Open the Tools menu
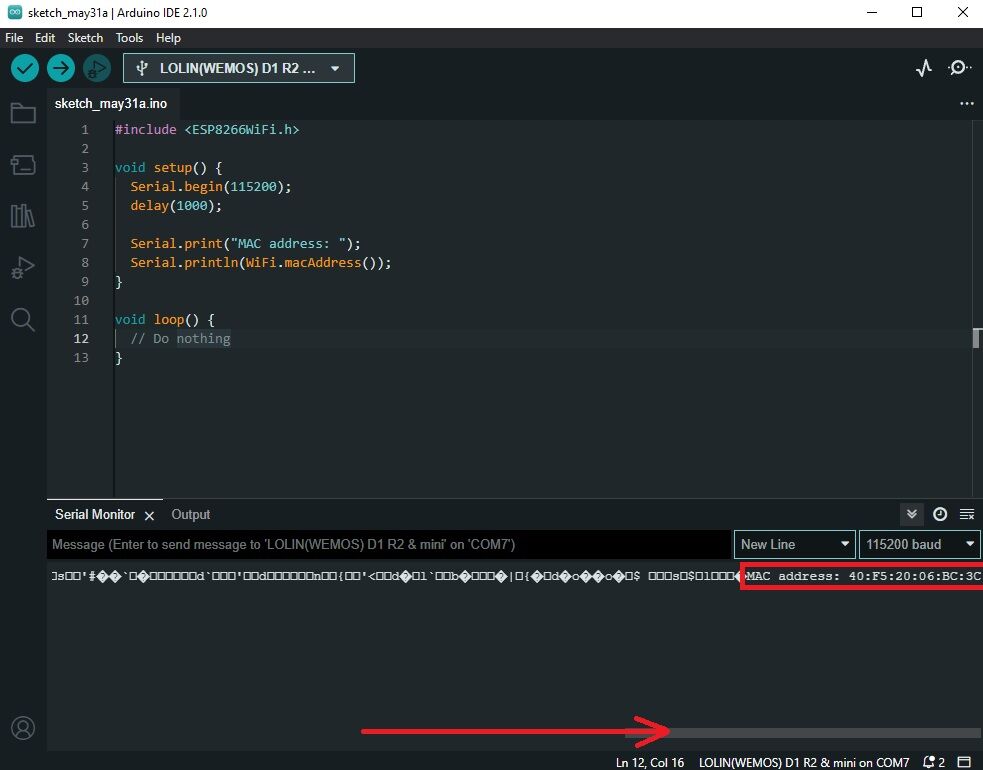 click(129, 38)
